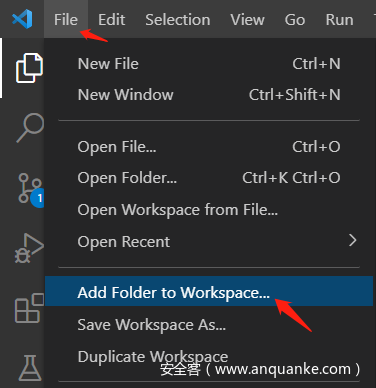Open the Testing flask icon
Screen dimensions: 376x388
tap(30, 368)
